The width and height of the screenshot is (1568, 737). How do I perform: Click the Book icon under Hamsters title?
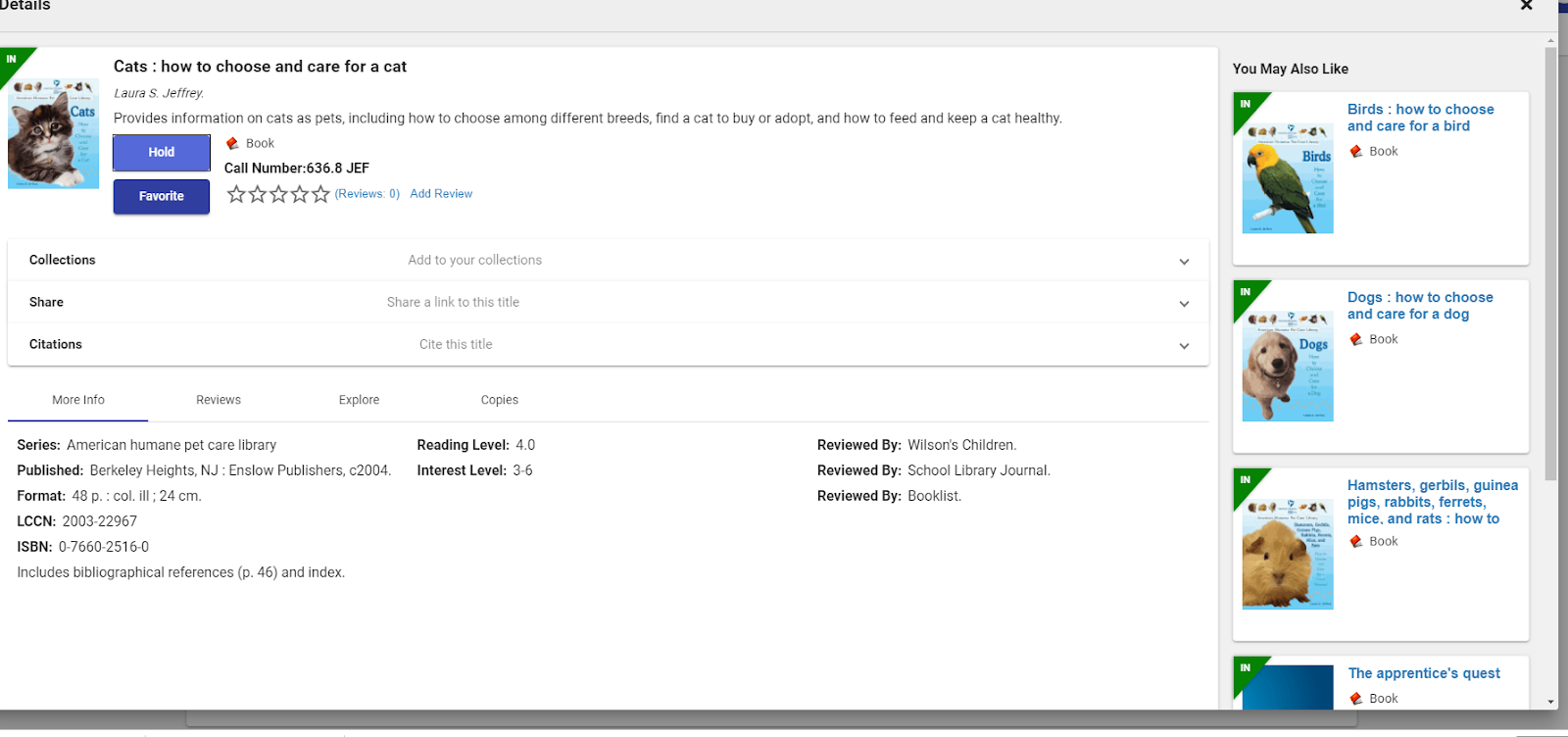tap(1356, 541)
